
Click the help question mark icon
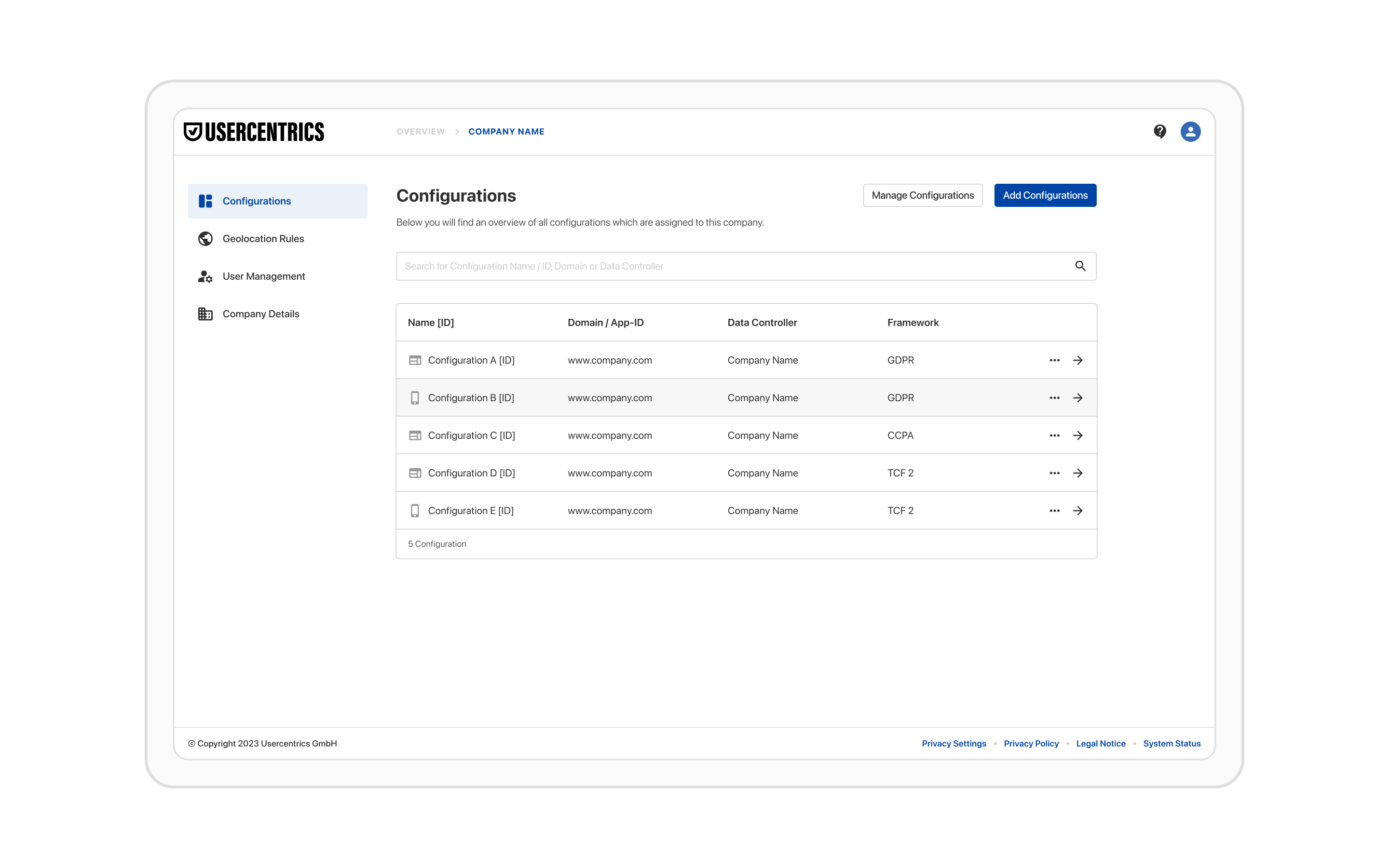coord(1159,132)
